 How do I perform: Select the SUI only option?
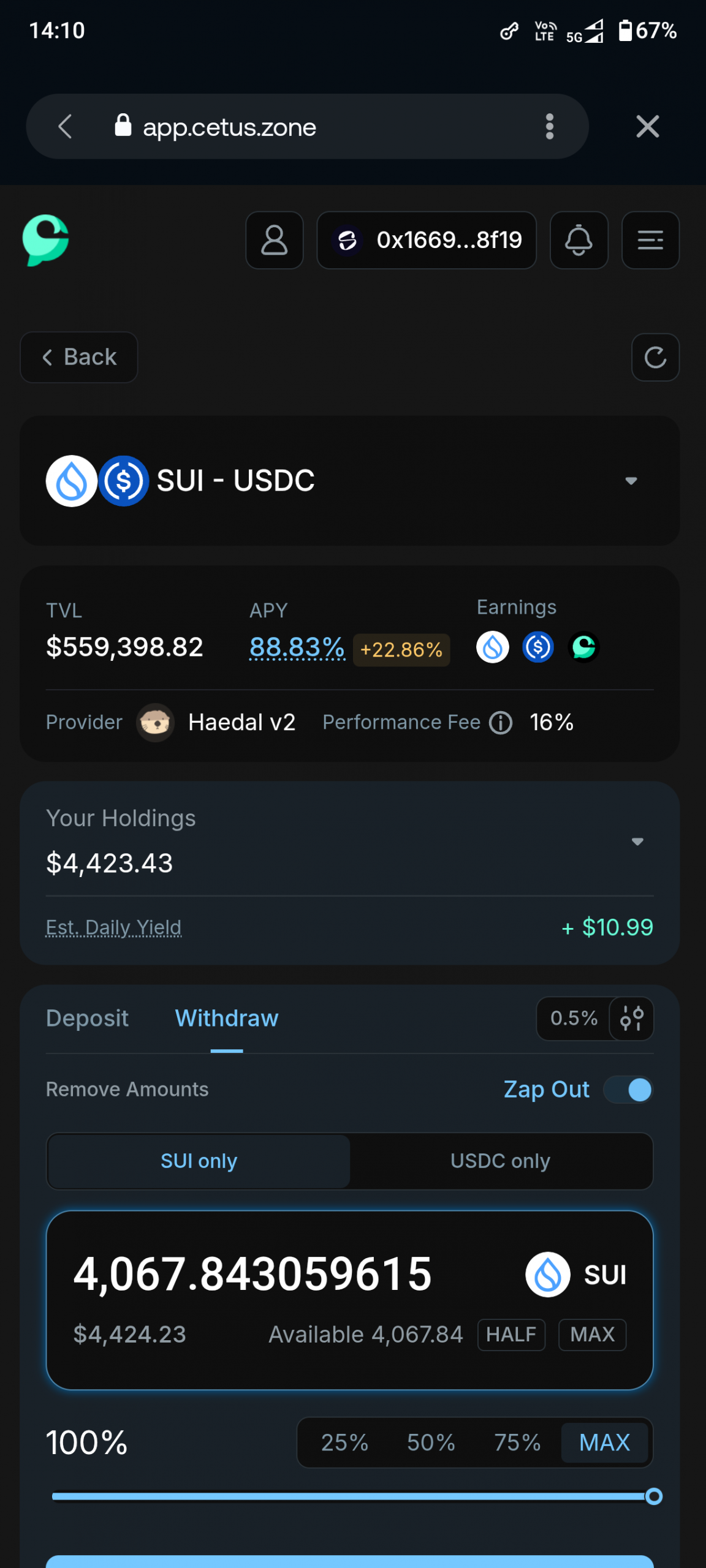(199, 1161)
